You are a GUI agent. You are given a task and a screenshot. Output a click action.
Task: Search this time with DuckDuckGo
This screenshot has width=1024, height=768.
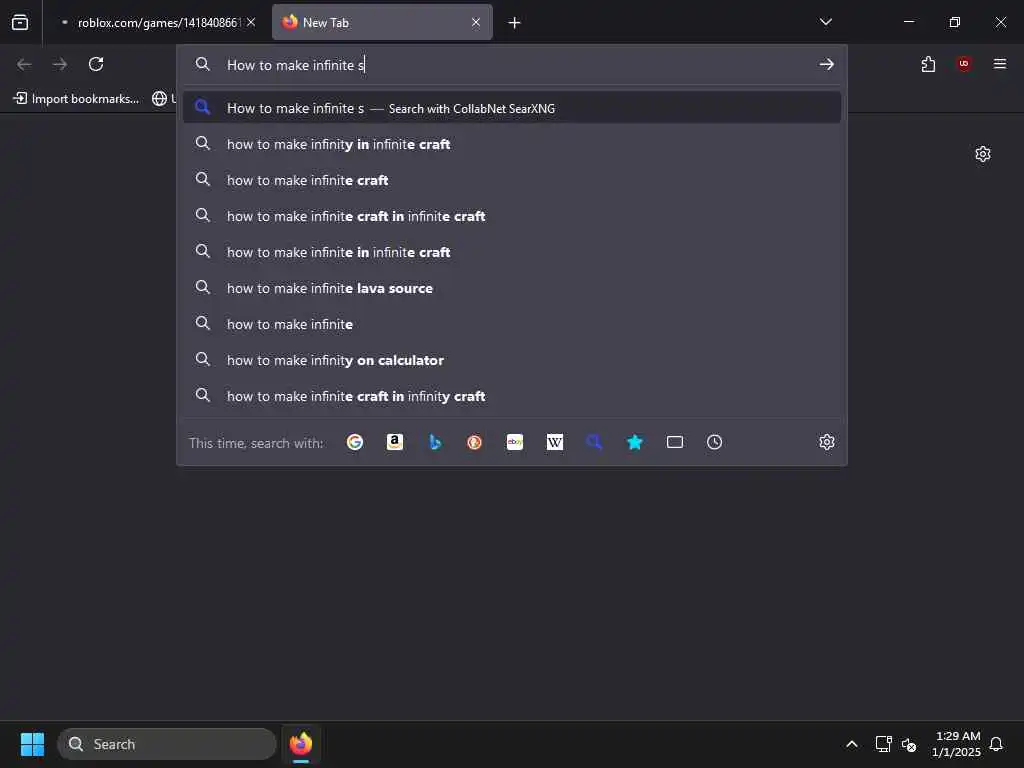pos(475,442)
